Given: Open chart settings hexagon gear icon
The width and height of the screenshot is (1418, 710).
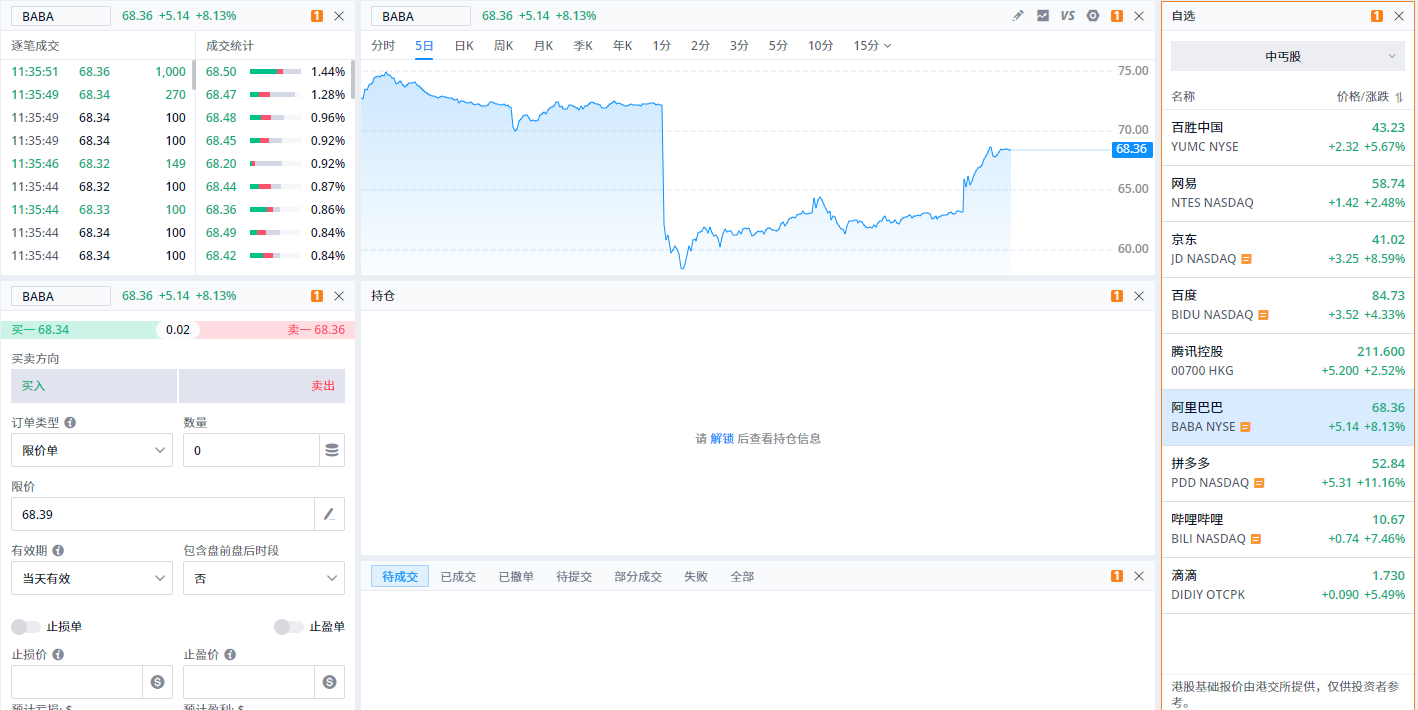Looking at the screenshot, I should tap(1093, 16).
